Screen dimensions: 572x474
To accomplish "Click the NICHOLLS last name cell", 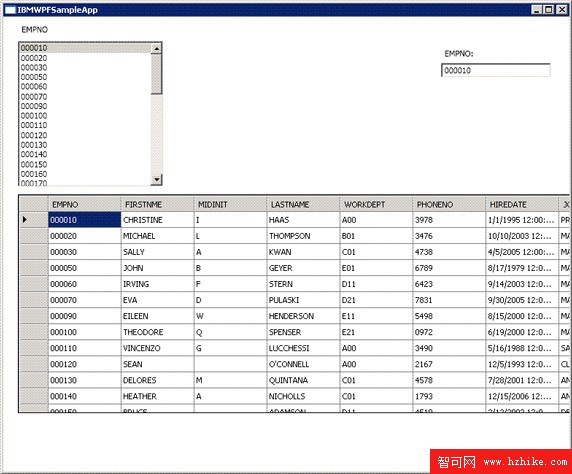I will coord(303,396).
